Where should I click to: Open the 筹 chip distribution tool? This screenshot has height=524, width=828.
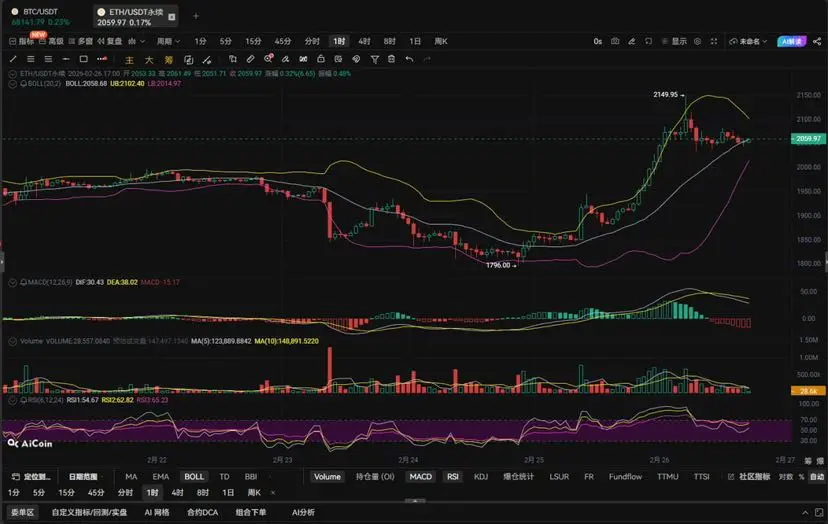click(x=168, y=60)
